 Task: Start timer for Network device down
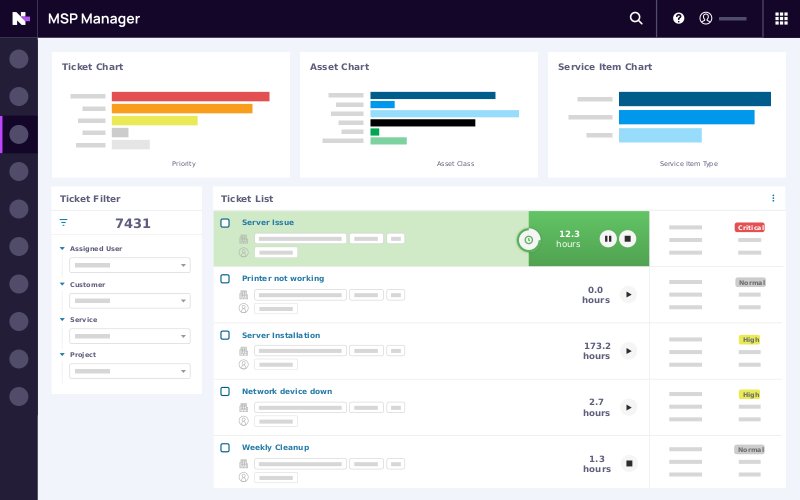pos(629,407)
